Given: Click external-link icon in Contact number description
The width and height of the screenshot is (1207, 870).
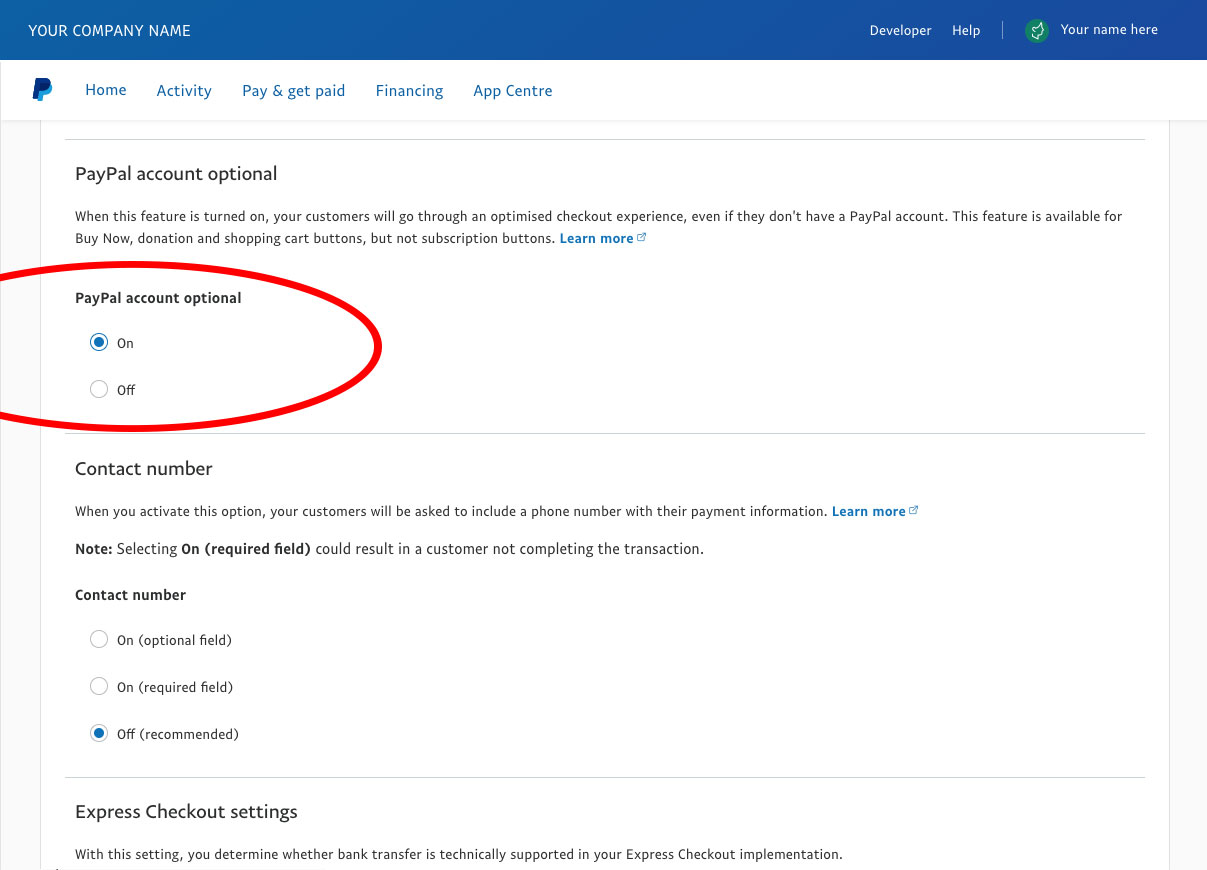Looking at the screenshot, I should pyautogui.click(x=914, y=511).
